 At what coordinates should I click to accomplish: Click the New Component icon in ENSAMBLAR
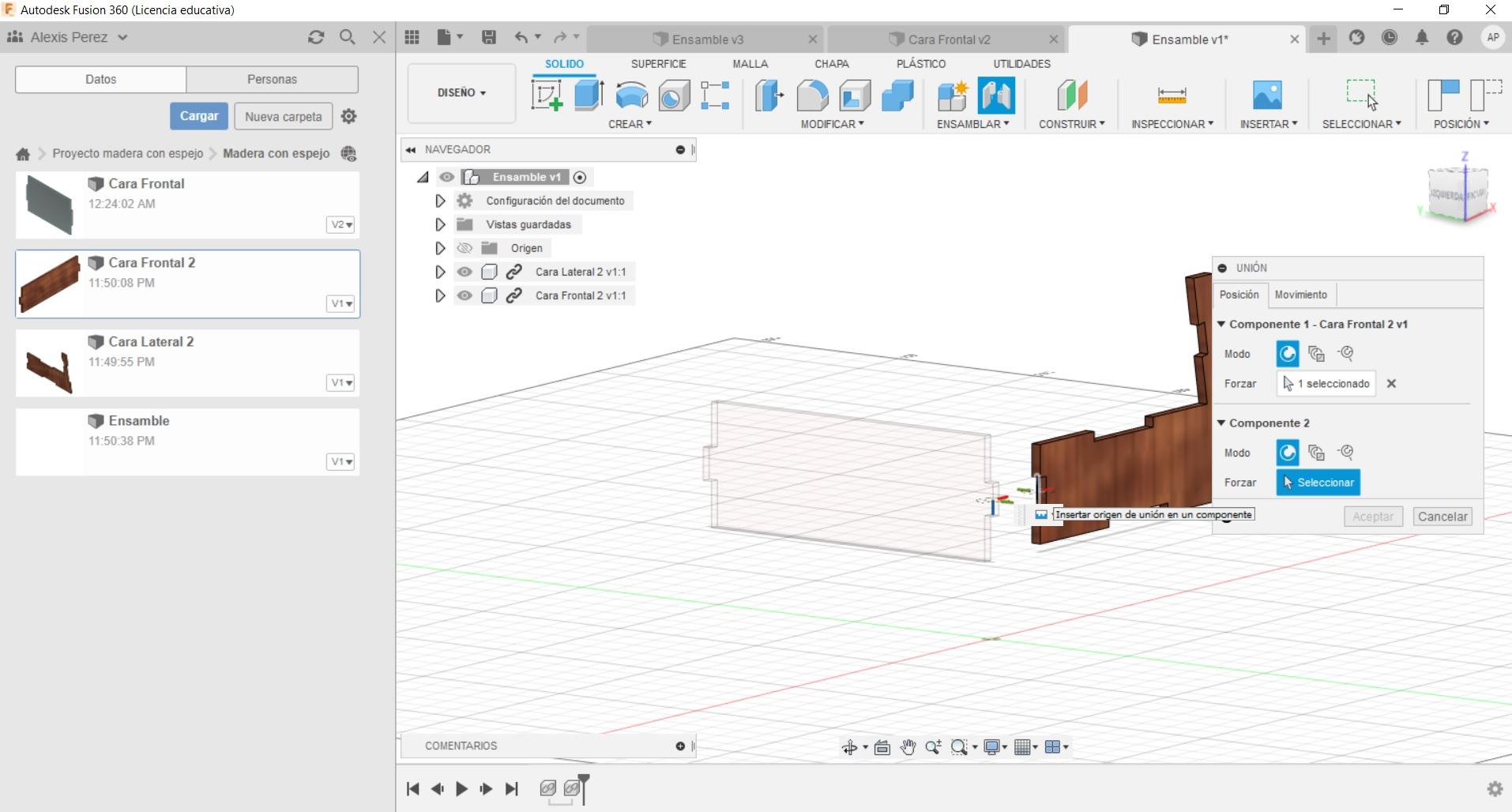(953, 96)
